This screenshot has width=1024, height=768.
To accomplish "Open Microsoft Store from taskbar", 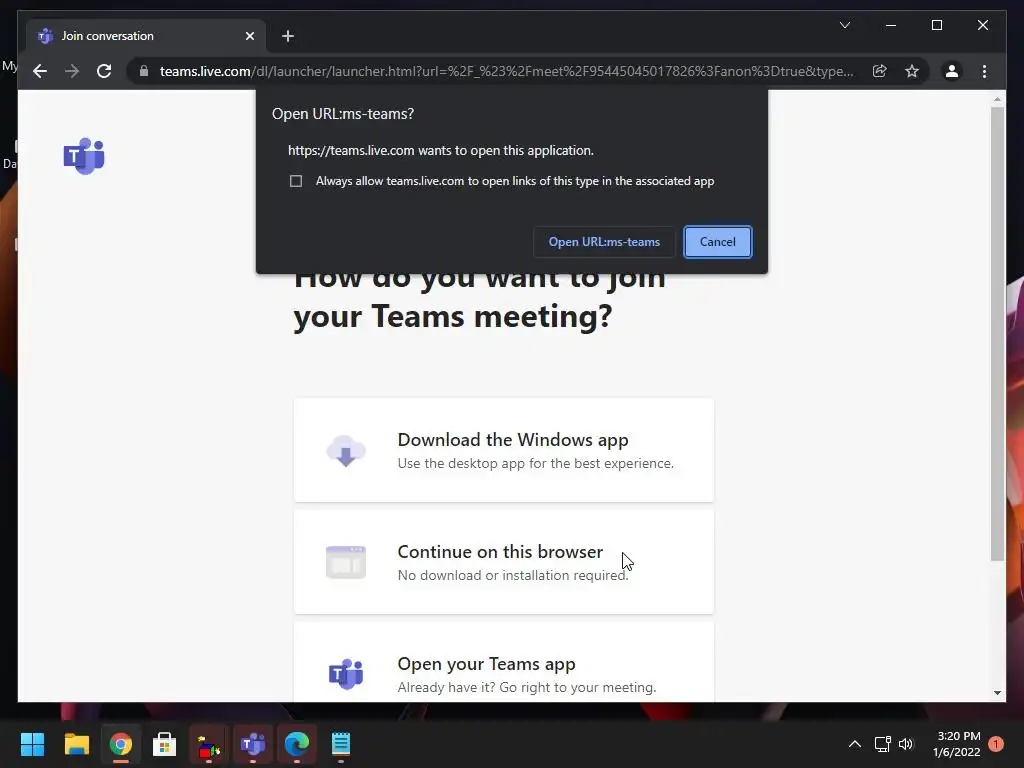I will click(164, 744).
